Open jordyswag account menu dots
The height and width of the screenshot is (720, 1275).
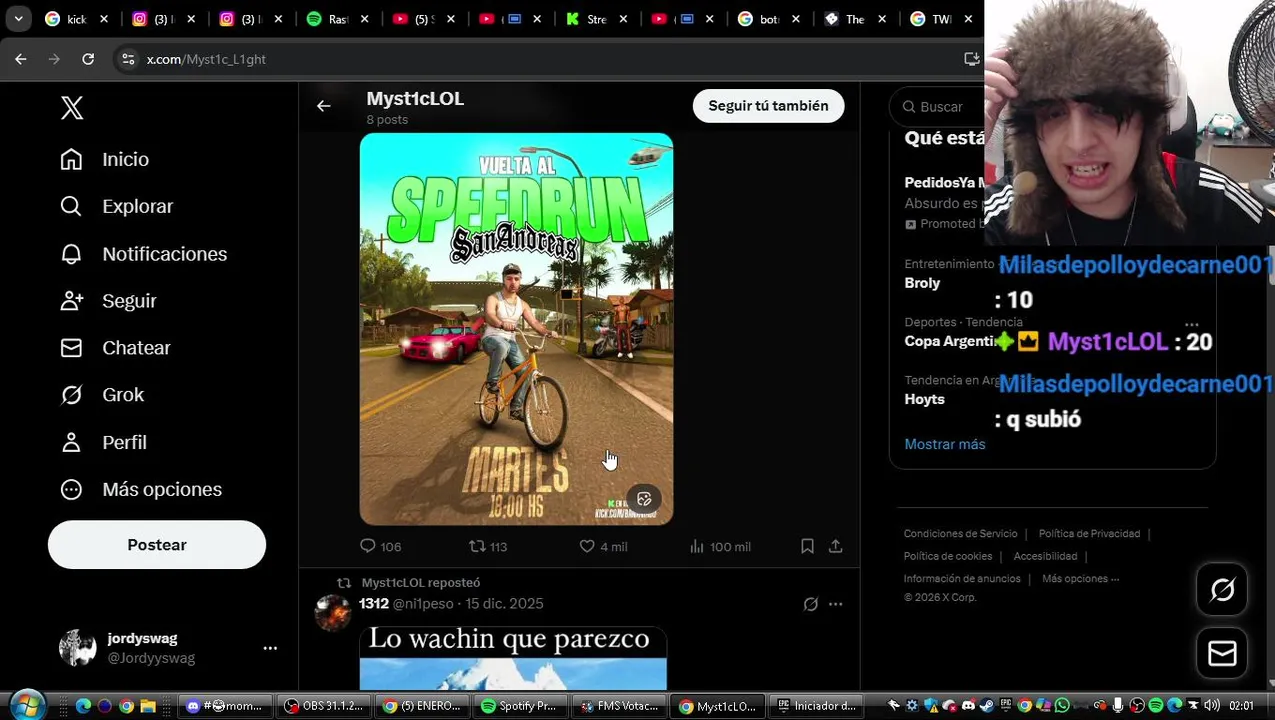pyautogui.click(x=270, y=648)
